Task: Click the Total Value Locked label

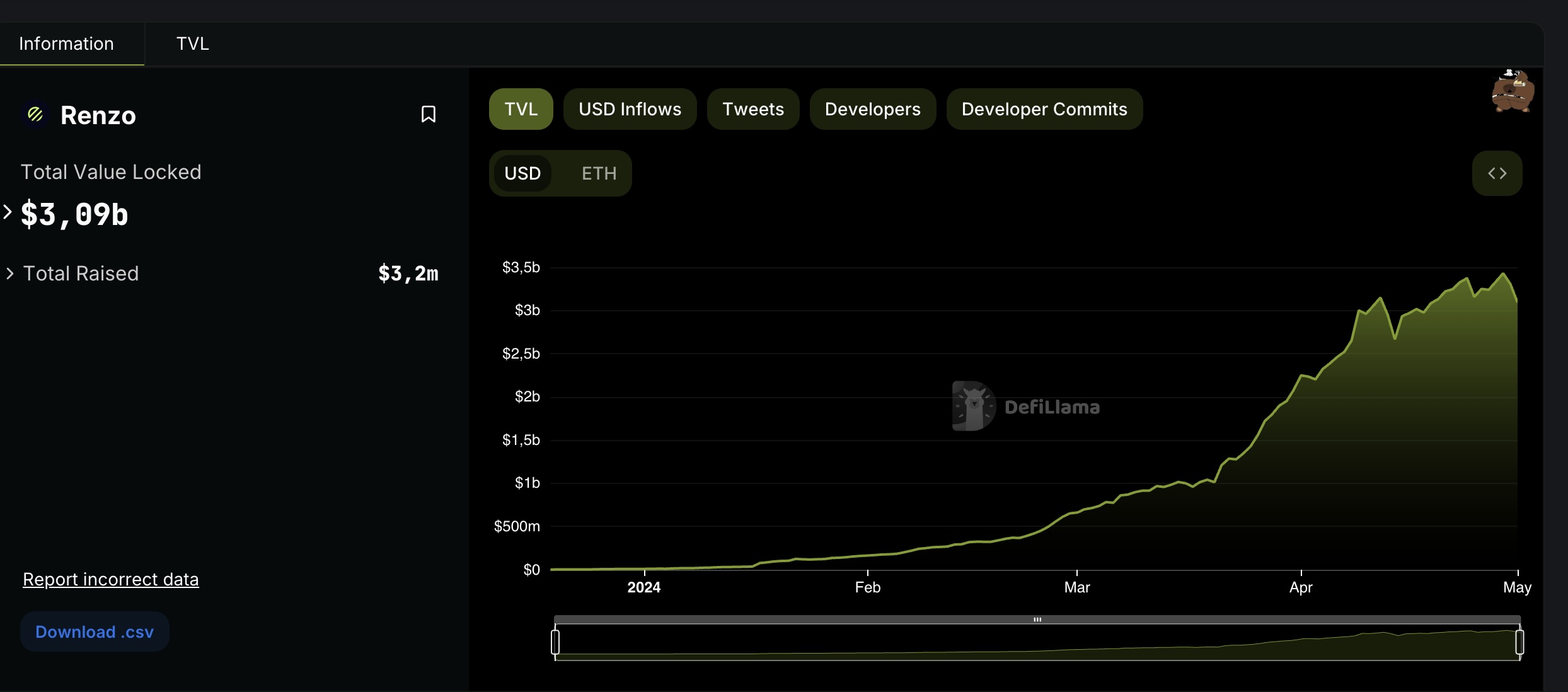Action: point(111,172)
